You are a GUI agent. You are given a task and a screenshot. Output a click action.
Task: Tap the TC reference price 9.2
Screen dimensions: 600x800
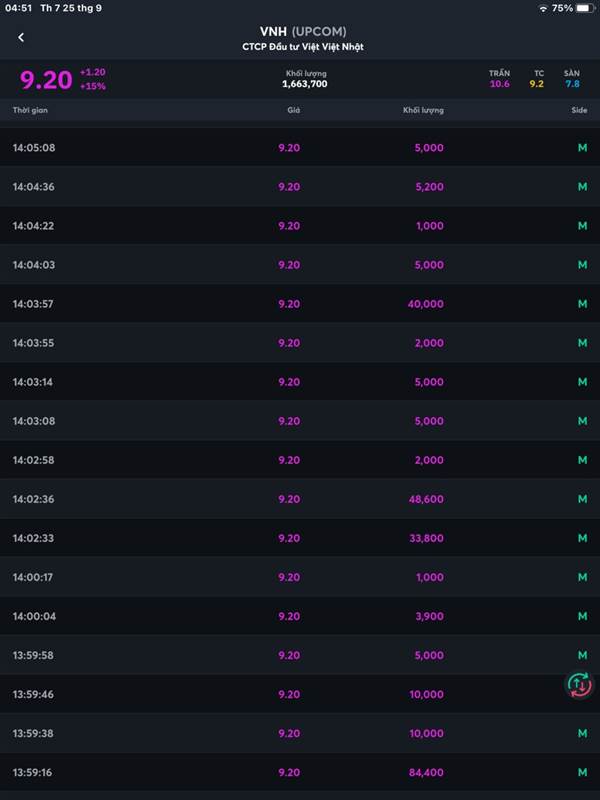537,84
